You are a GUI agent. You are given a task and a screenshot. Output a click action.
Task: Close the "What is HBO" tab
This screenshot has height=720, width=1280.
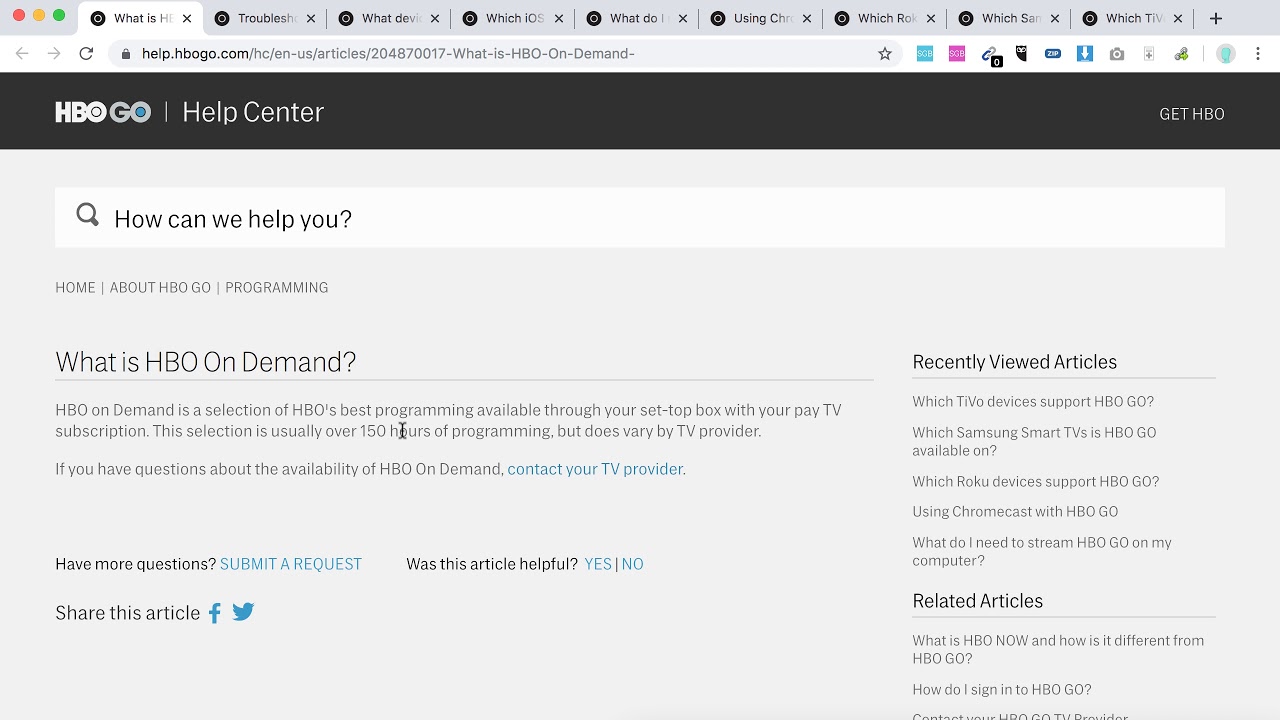coord(187,18)
